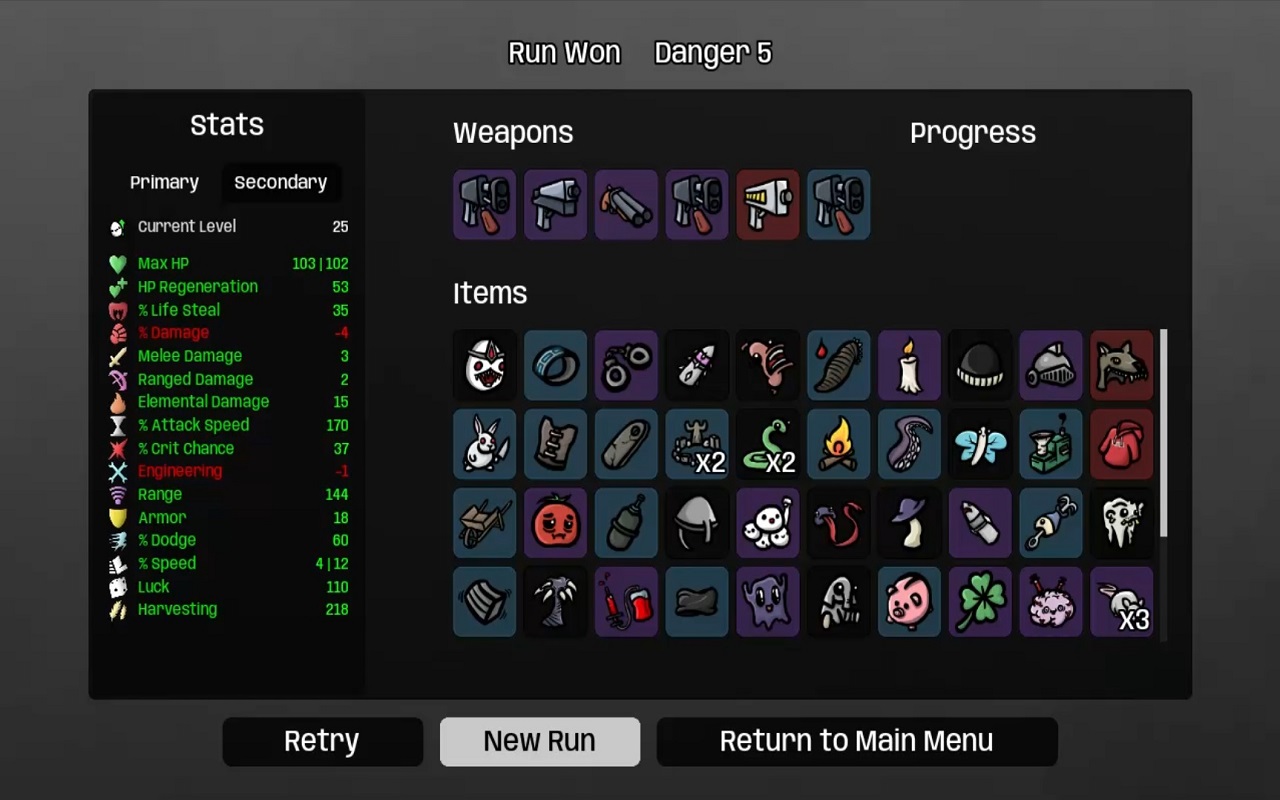Viewport: 1280px width, 800px height.
Task: Switch to the Primary stats tab
Action: coord(164,182)
